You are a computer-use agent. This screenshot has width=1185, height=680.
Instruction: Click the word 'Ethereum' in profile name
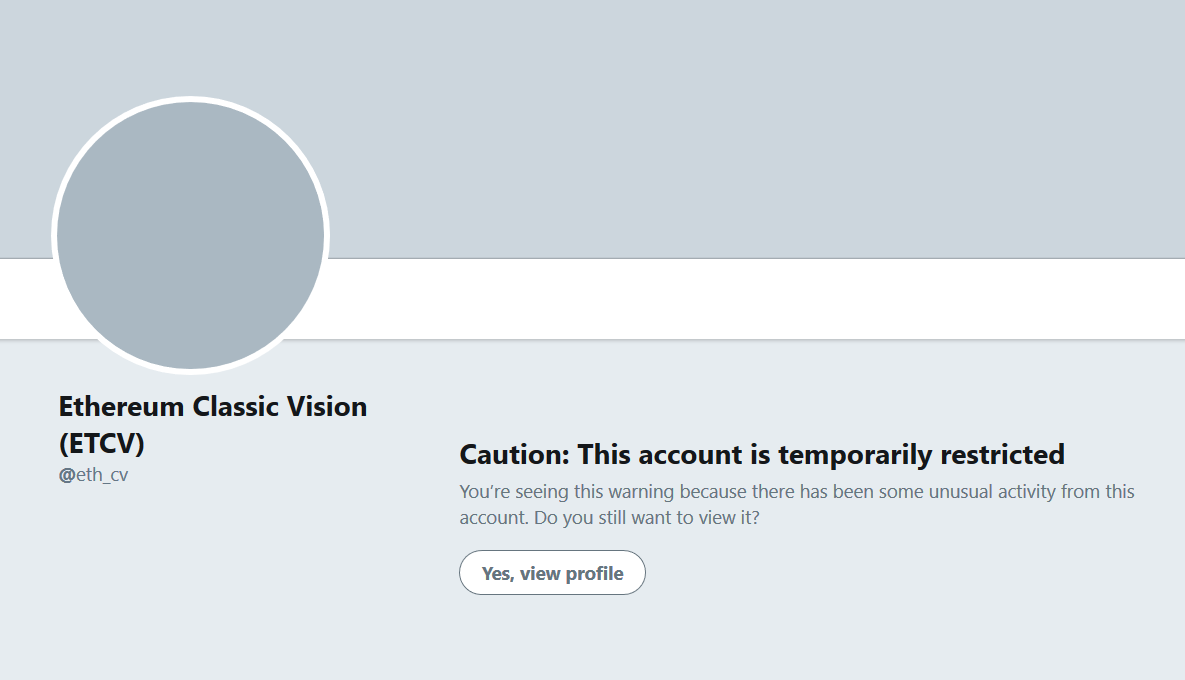pyautogui.click(x=122, y=406)
